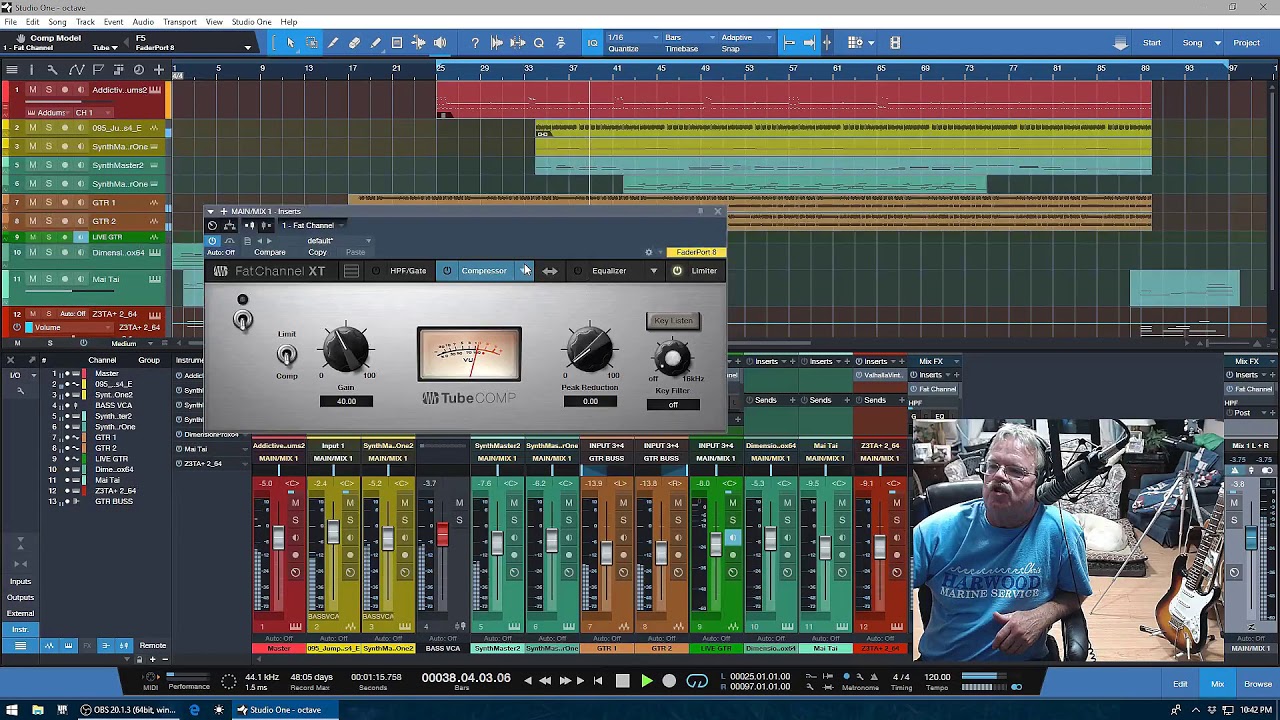
Task: Open the marker track flag icon
Action: click(x=97, y=69)
